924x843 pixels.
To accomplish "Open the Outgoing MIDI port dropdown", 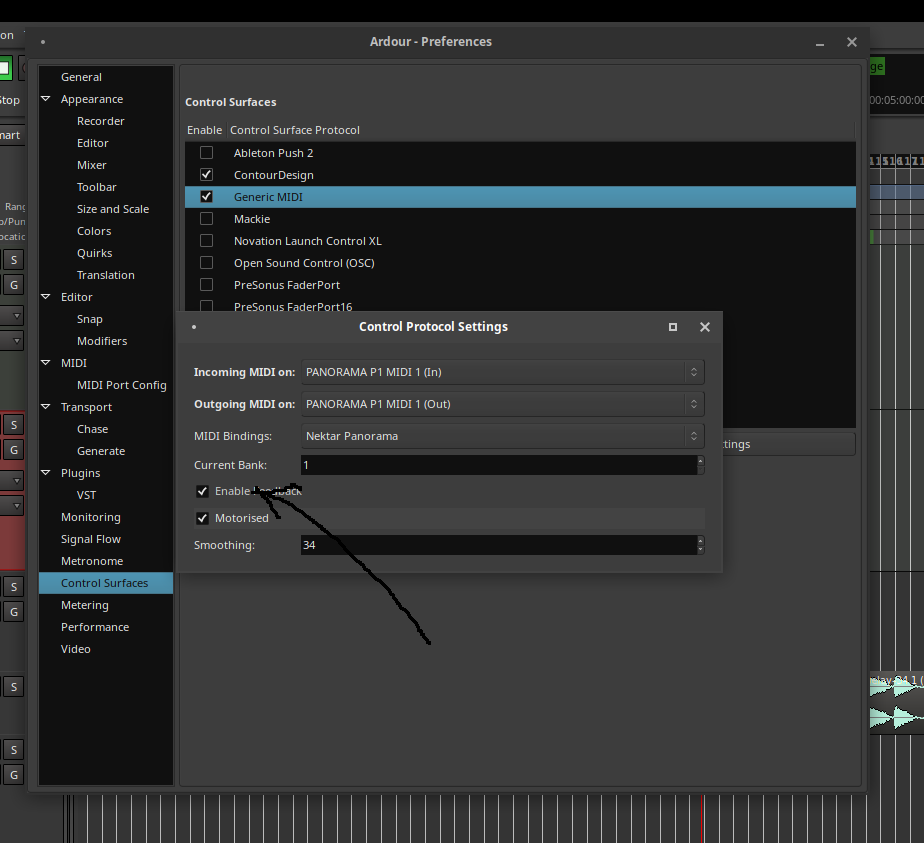I will pyautogui.click(x=503, y=404).
